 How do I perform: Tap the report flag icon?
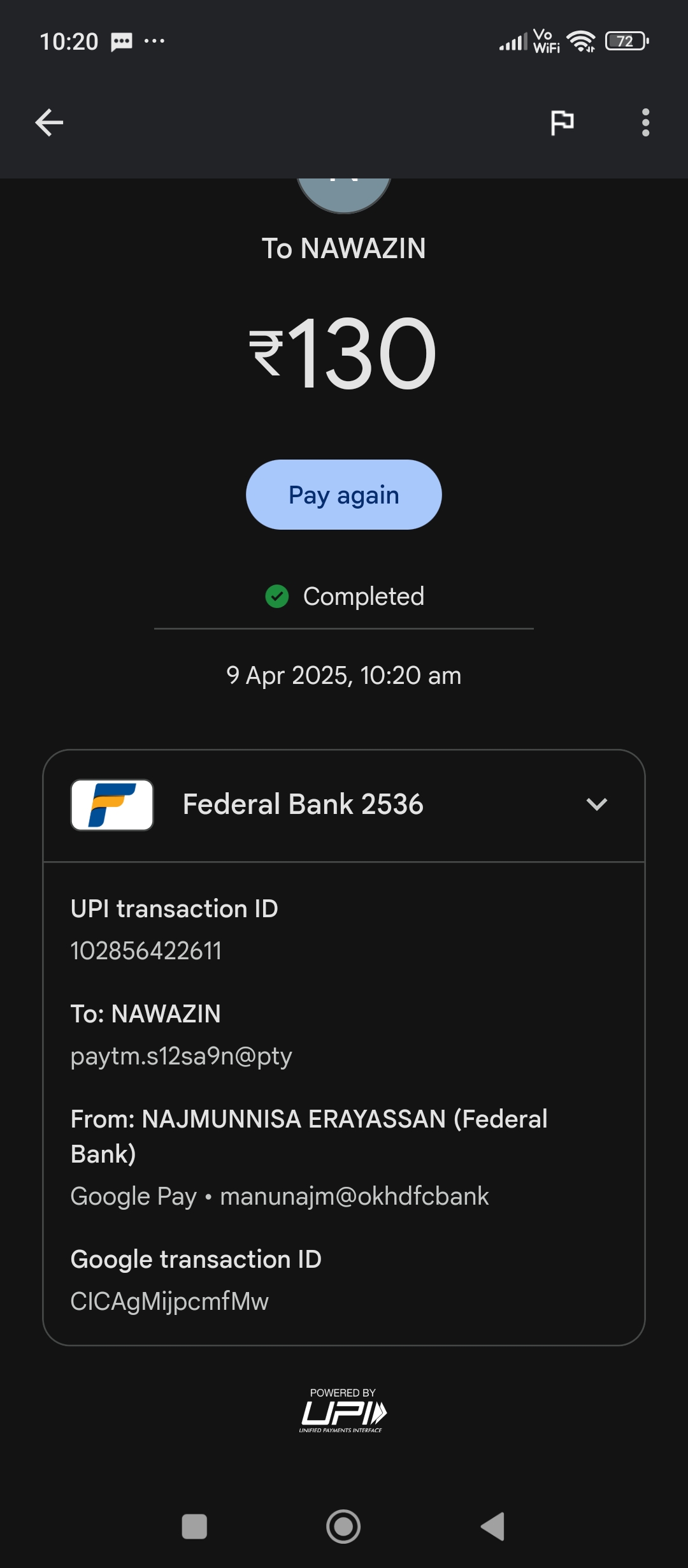click(x=562, y=122)
